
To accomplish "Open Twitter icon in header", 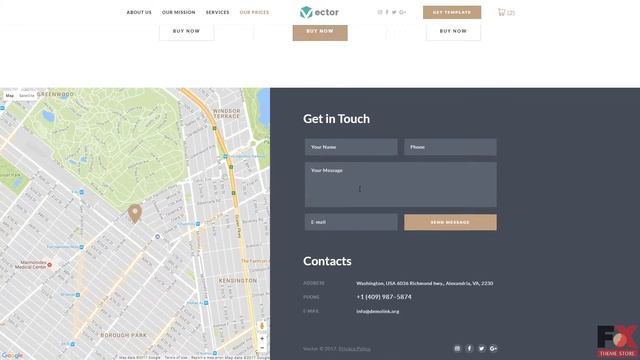I will point(394,12).
